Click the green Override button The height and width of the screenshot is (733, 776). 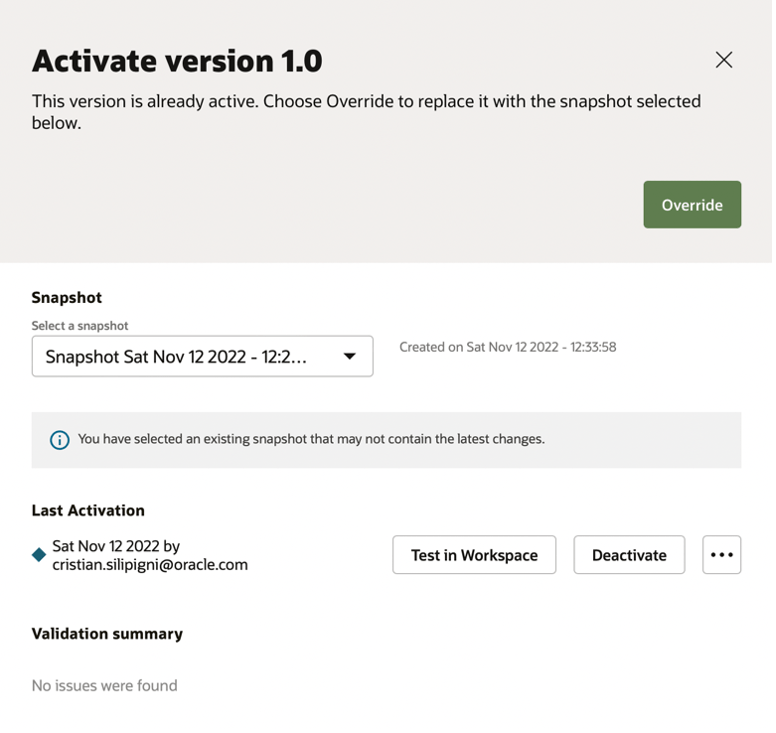coord(691,205)
